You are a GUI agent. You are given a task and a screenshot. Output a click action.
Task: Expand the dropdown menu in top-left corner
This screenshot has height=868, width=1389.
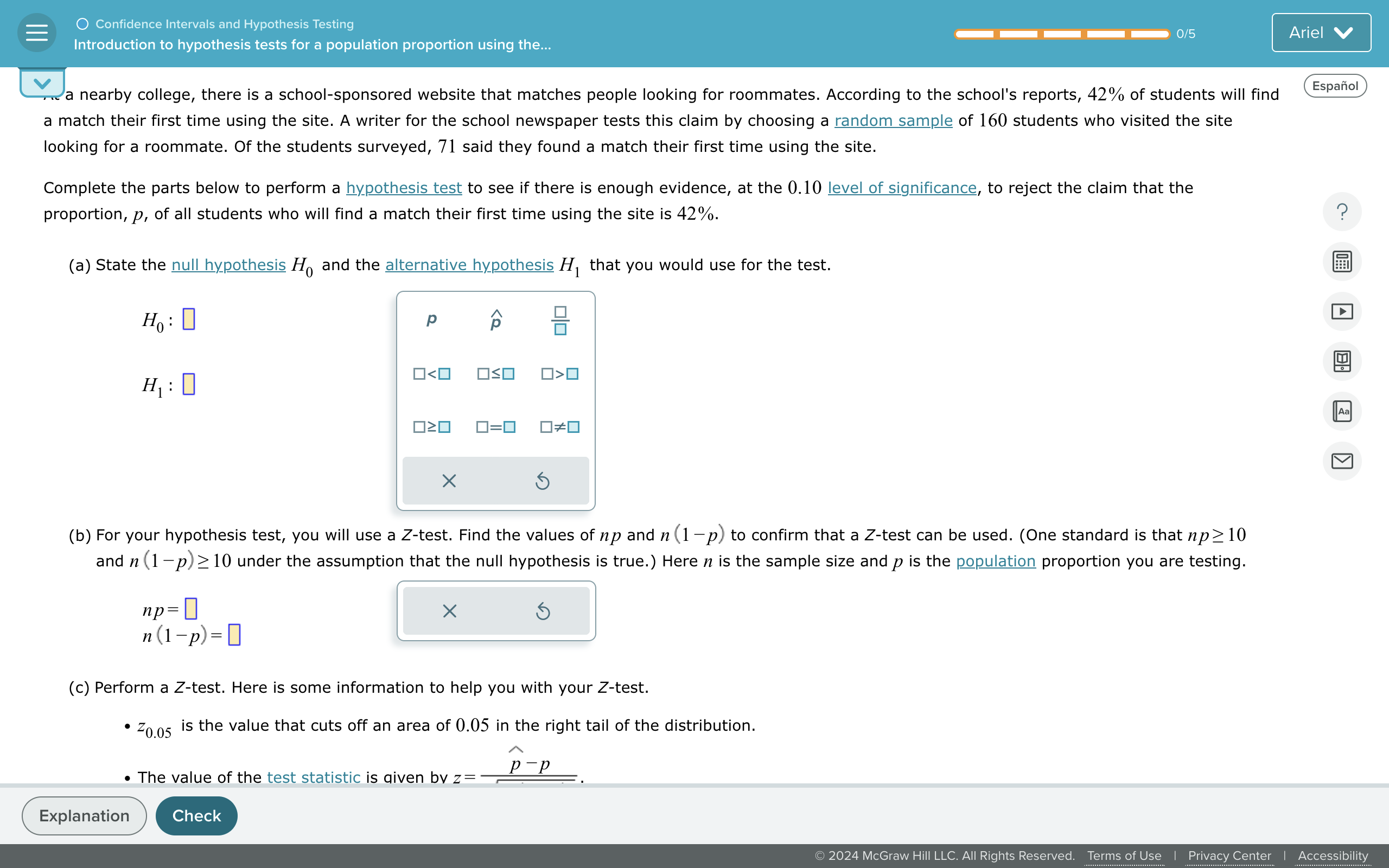(x=42, y=82)
